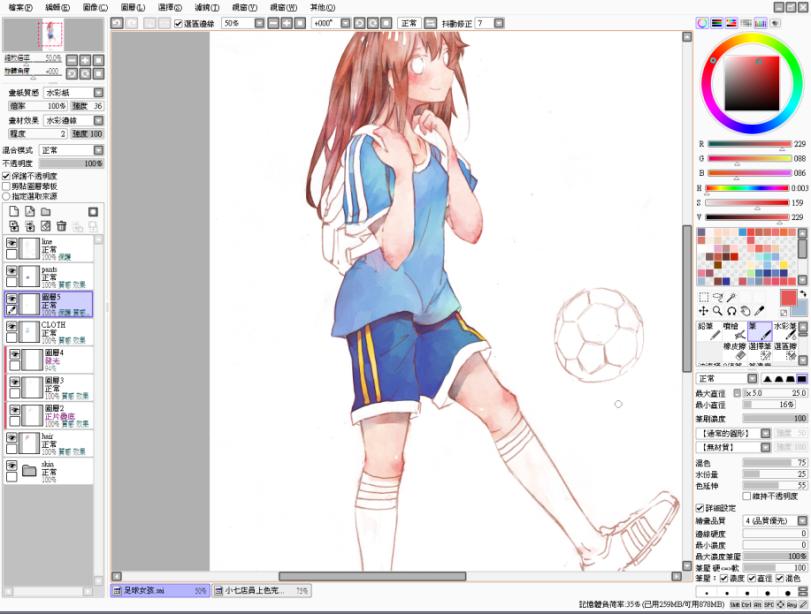Viewport: 811px width, 614px height.
Task: Create a new layer folder
Action: coord(46,212)
